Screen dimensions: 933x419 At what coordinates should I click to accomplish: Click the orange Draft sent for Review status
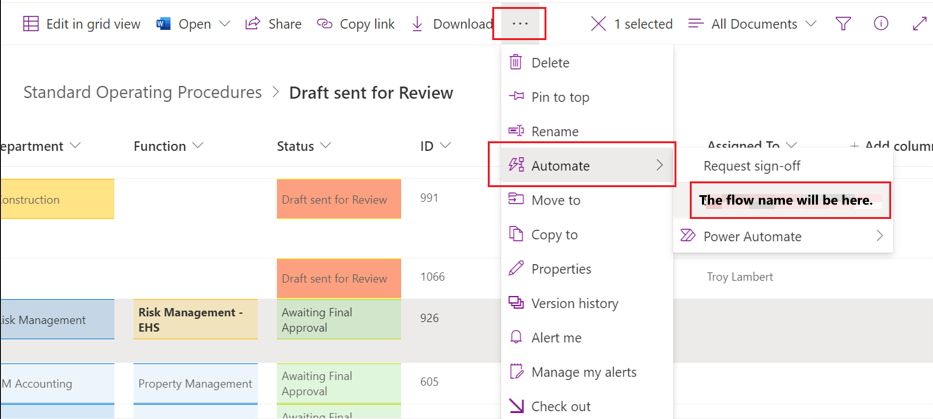click(338, 200)
